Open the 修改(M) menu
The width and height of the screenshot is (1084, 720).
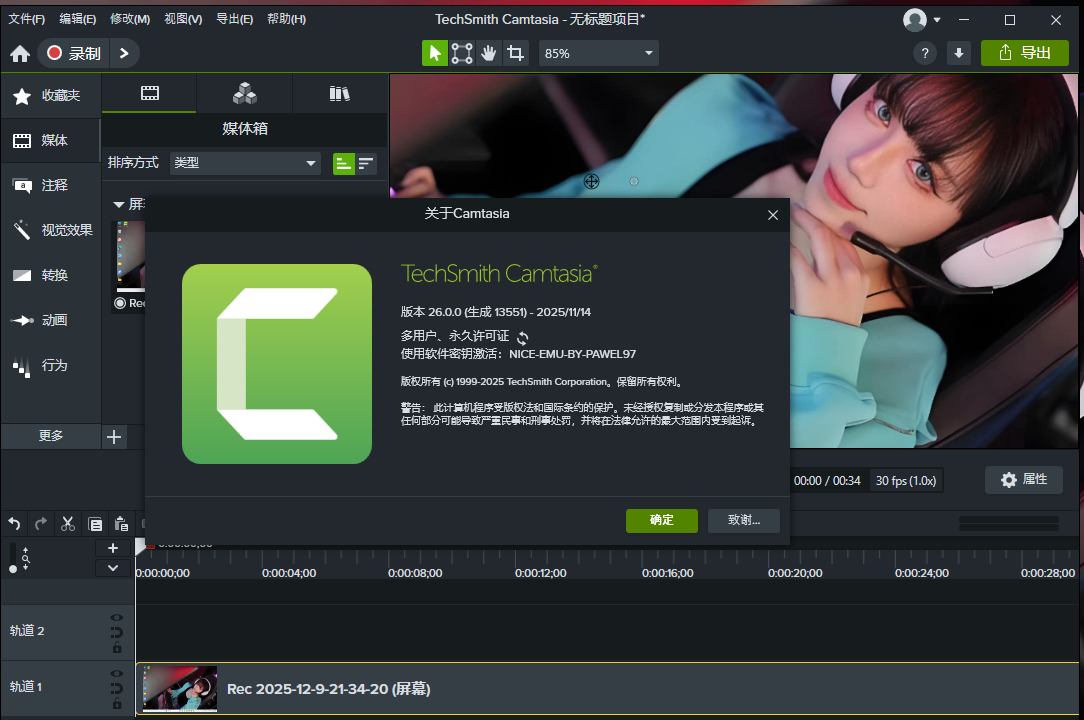tap(130, 19)
